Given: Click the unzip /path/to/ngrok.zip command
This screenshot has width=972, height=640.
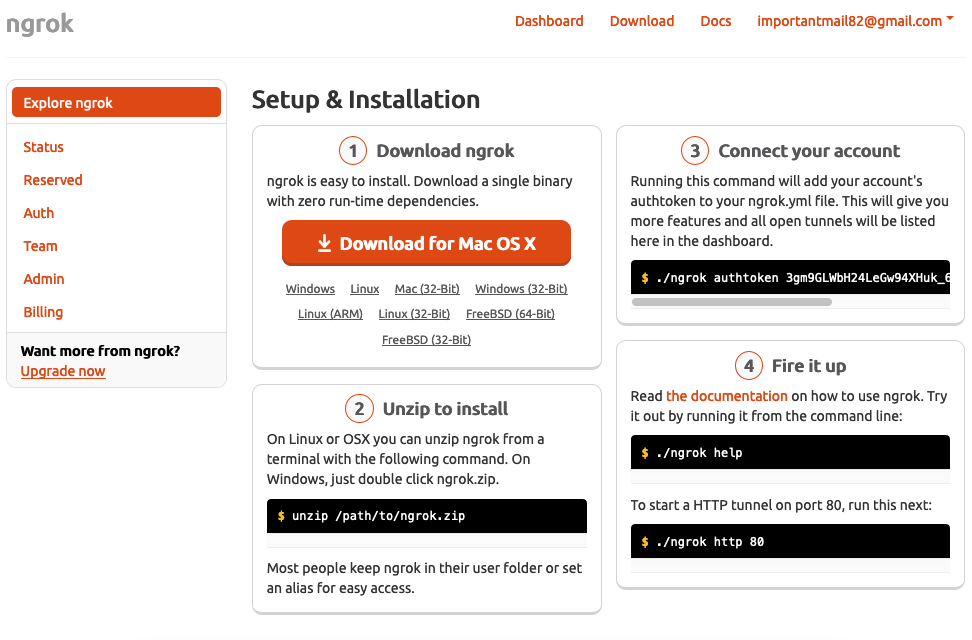Looking at the screenshot, I should click(x=426, y=516).
